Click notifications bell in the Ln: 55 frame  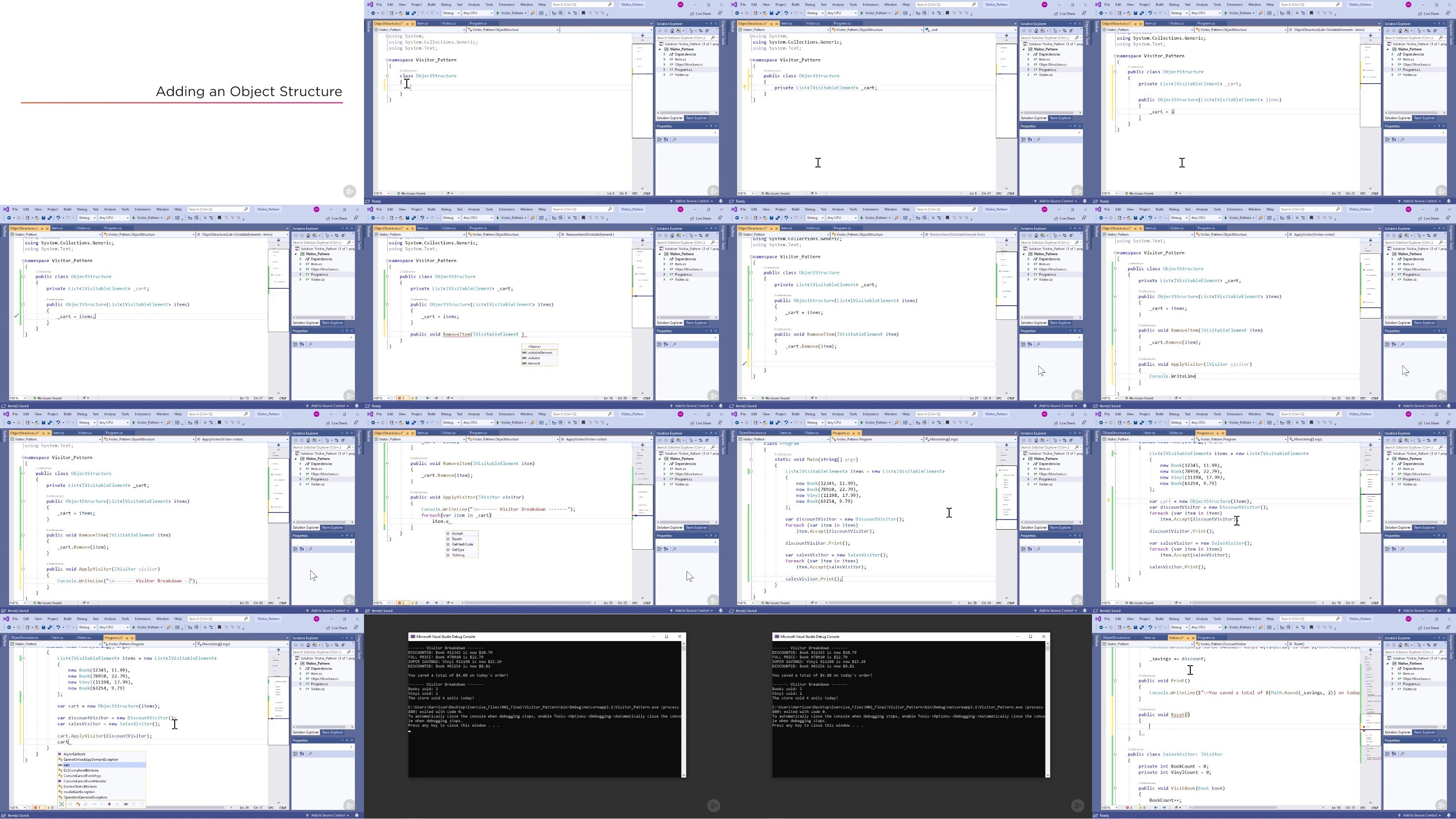pyautogui.click(x=1449, y=815)
